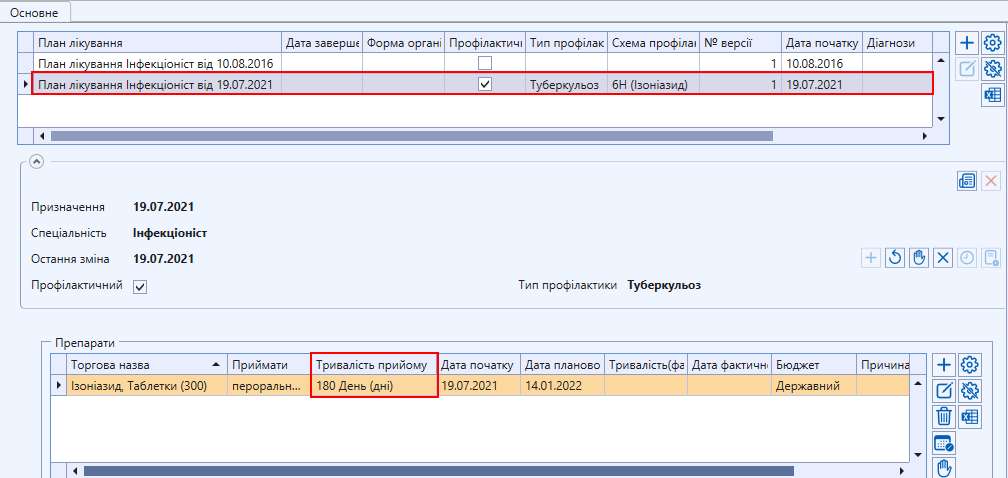Screen dimensions: 1008x478
Task: Edit the selected medication in Препарати
Action: coord(943,391)
